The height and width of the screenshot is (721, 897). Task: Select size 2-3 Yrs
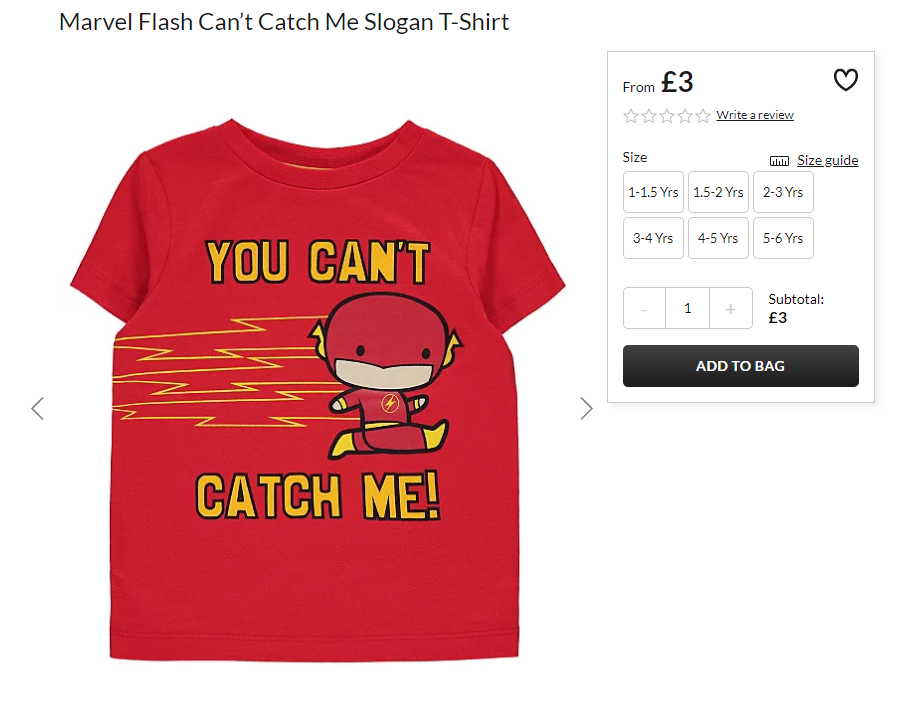(783, 192)
